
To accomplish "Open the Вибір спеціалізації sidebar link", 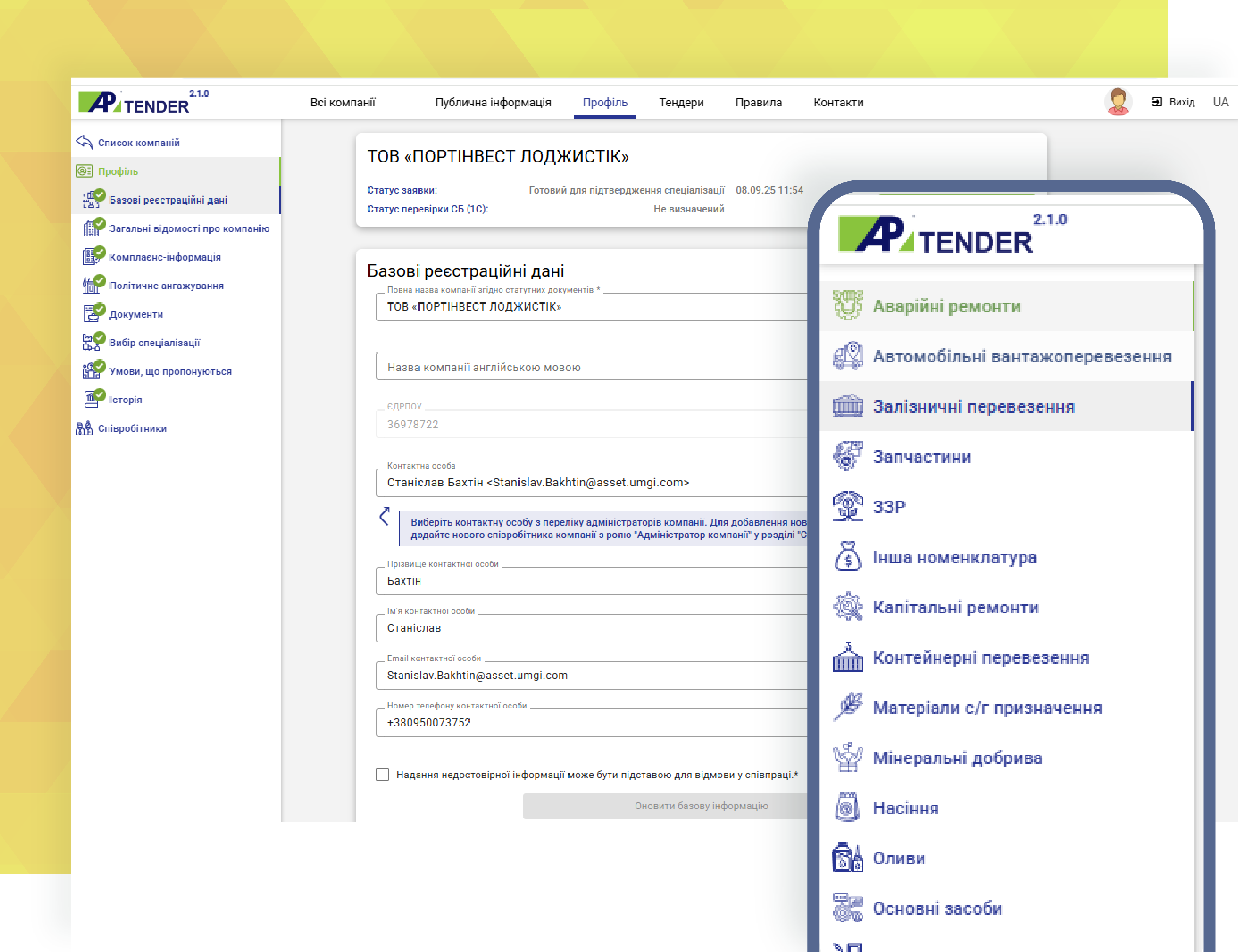I will click(154, 343).
